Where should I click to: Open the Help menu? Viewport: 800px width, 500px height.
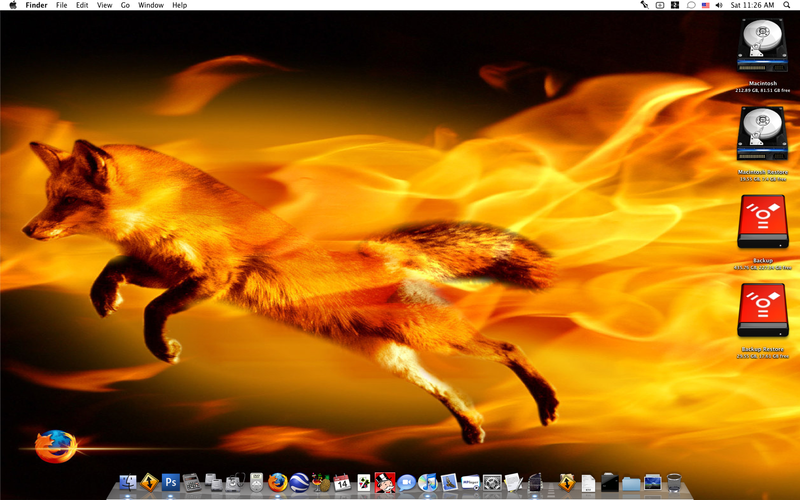[x=180, y=5]
